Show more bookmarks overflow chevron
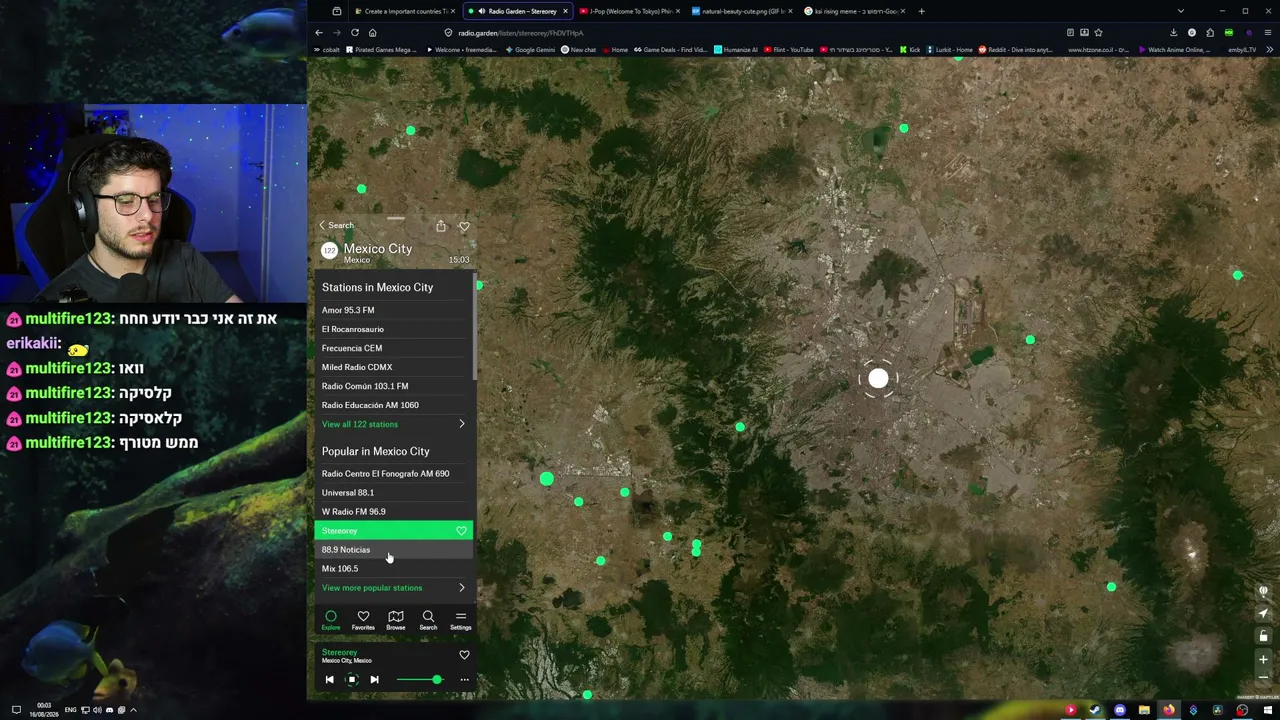1280x720 pixels. 1268,50
